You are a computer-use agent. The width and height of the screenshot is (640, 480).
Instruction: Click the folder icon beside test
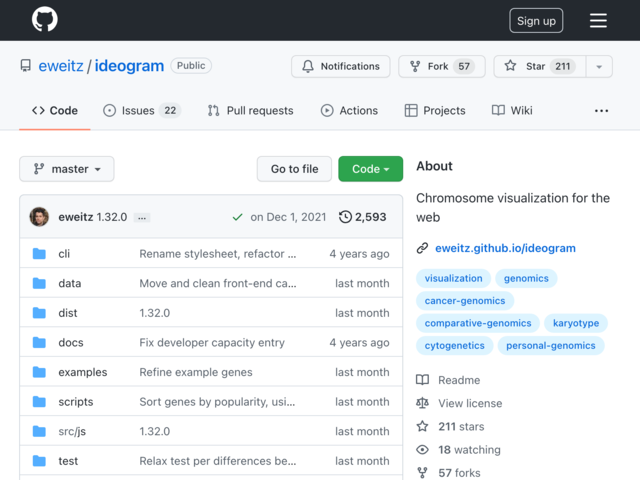[x=39, y=461]
